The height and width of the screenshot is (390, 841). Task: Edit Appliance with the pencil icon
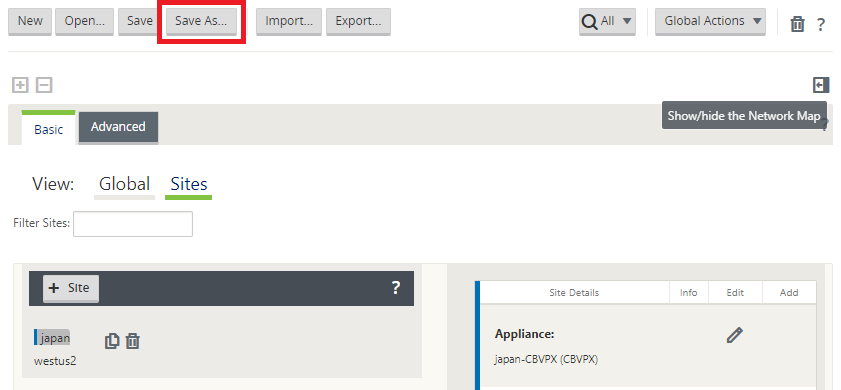(735, 335)
